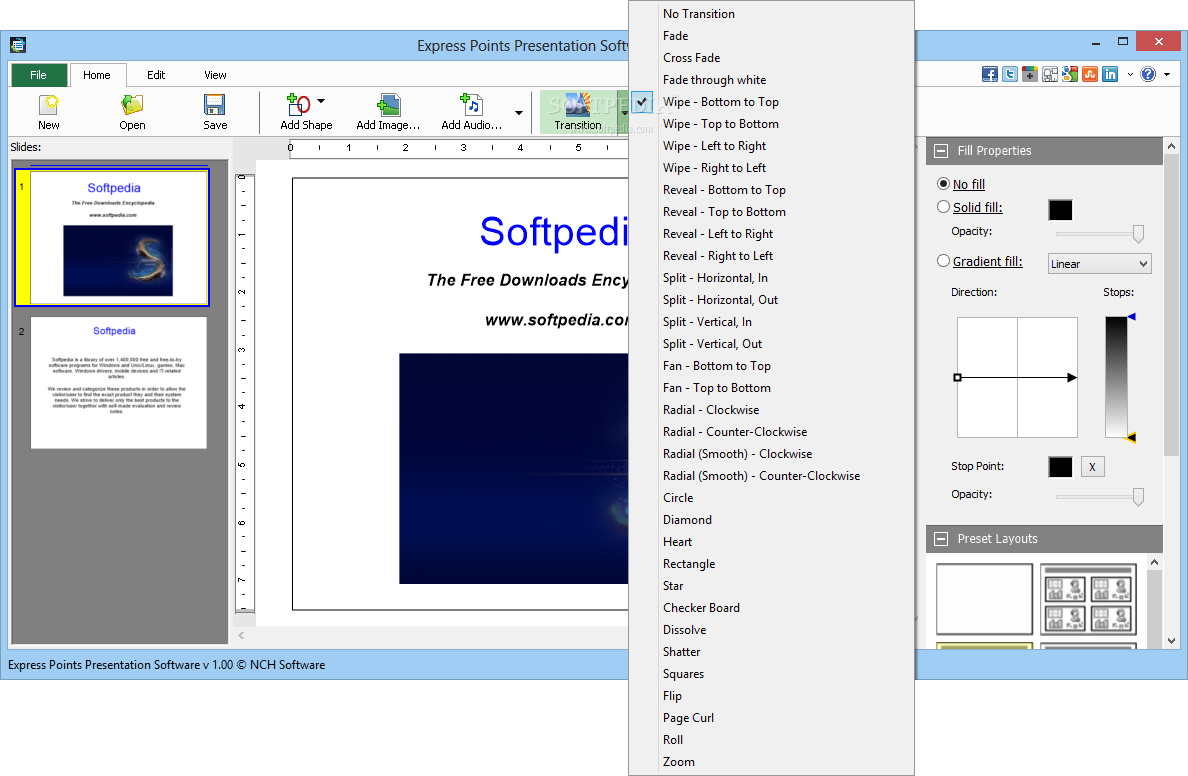Click canvas horizontal scrollbar left arrow
The height and width of the screenshot is (776, 1188).
click(241, 636)
